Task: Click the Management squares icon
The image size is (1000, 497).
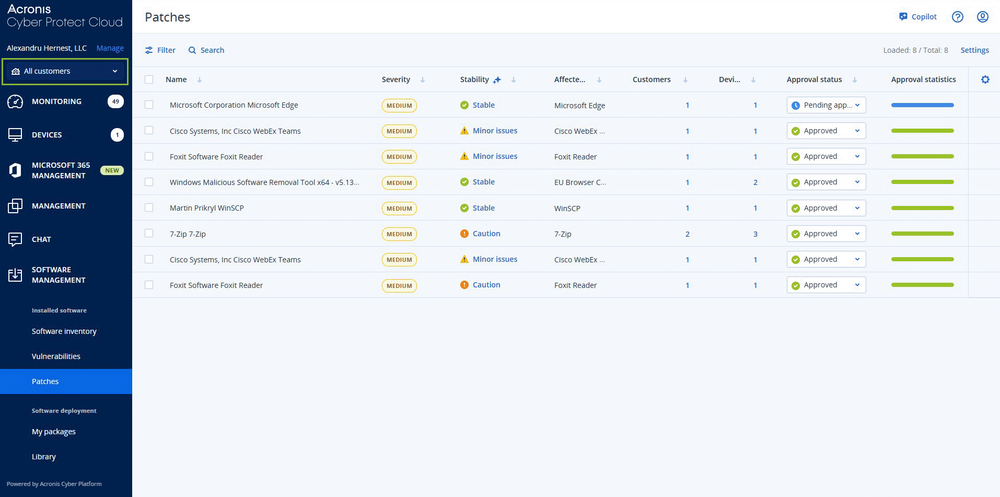Action: pyautogui.click(x=15, y=206)
